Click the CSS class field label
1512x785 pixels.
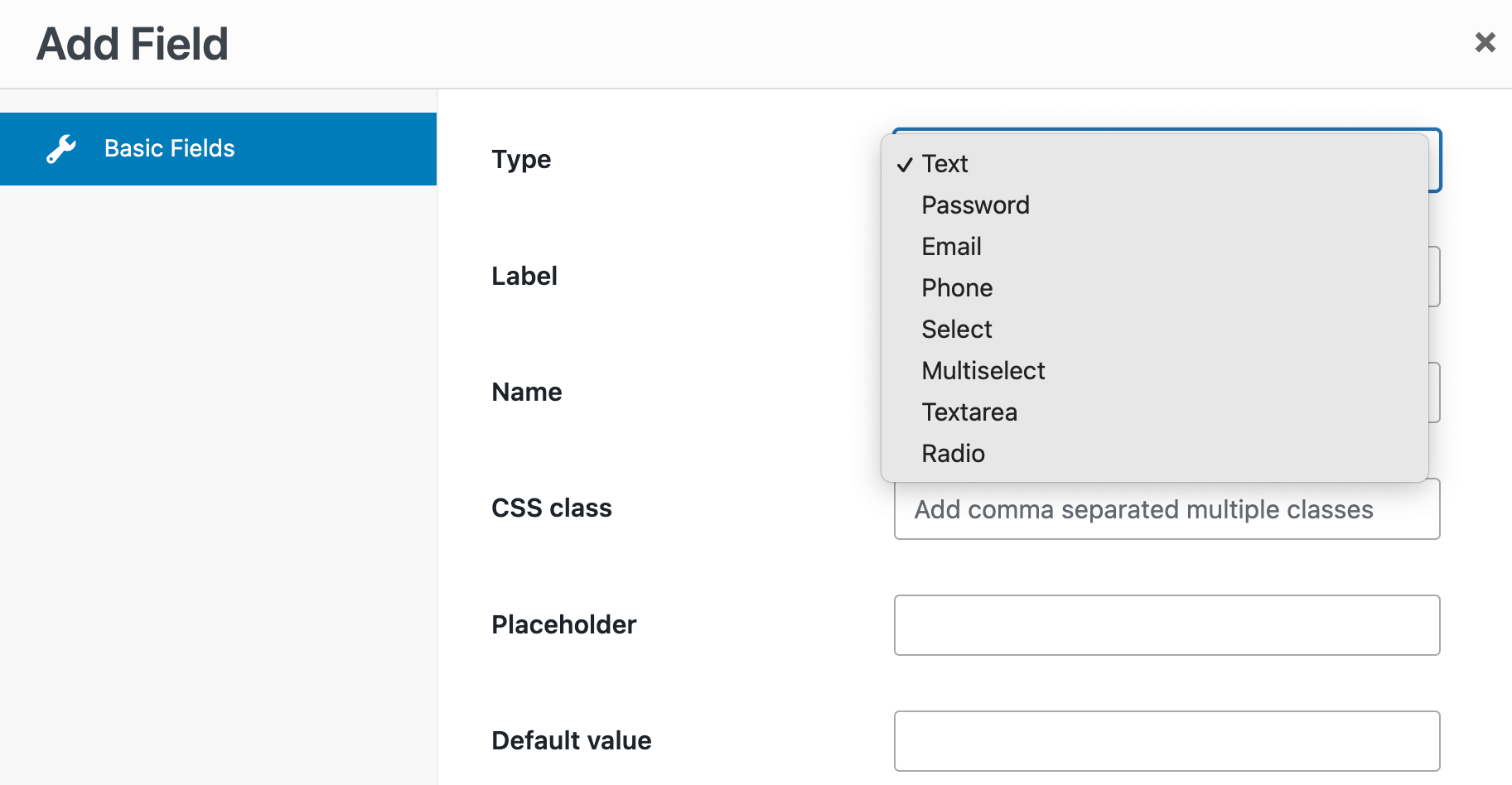(551, 508)
